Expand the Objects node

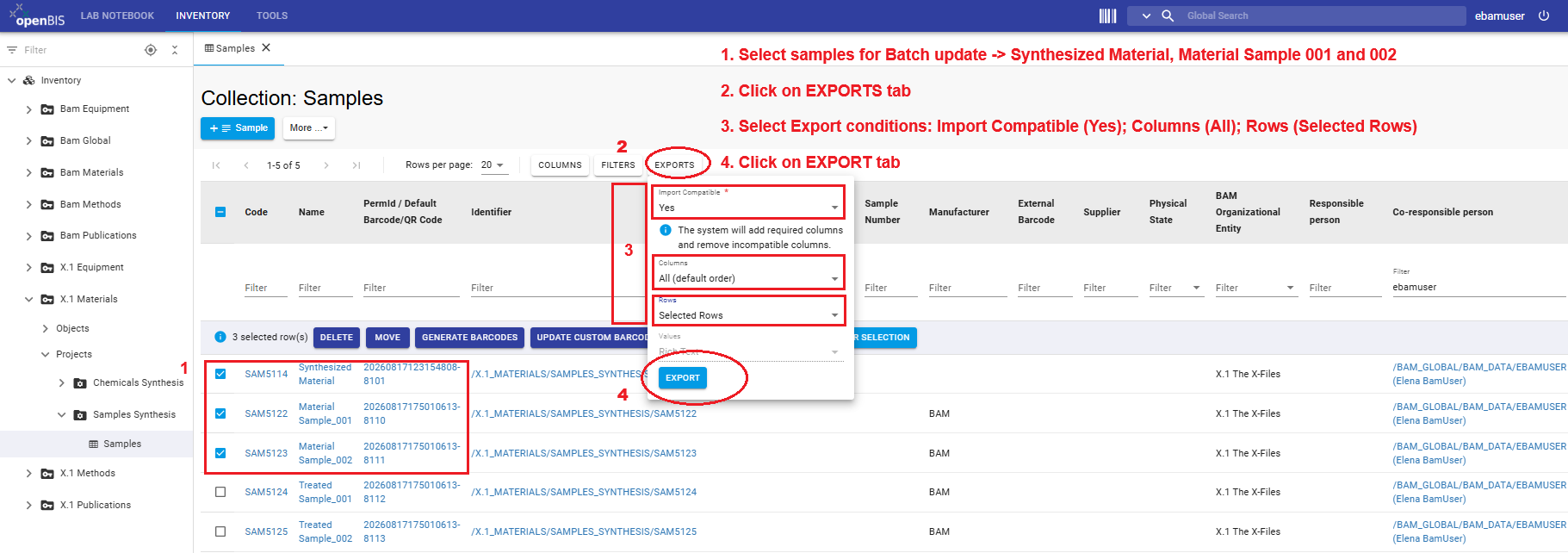point(46,329)
